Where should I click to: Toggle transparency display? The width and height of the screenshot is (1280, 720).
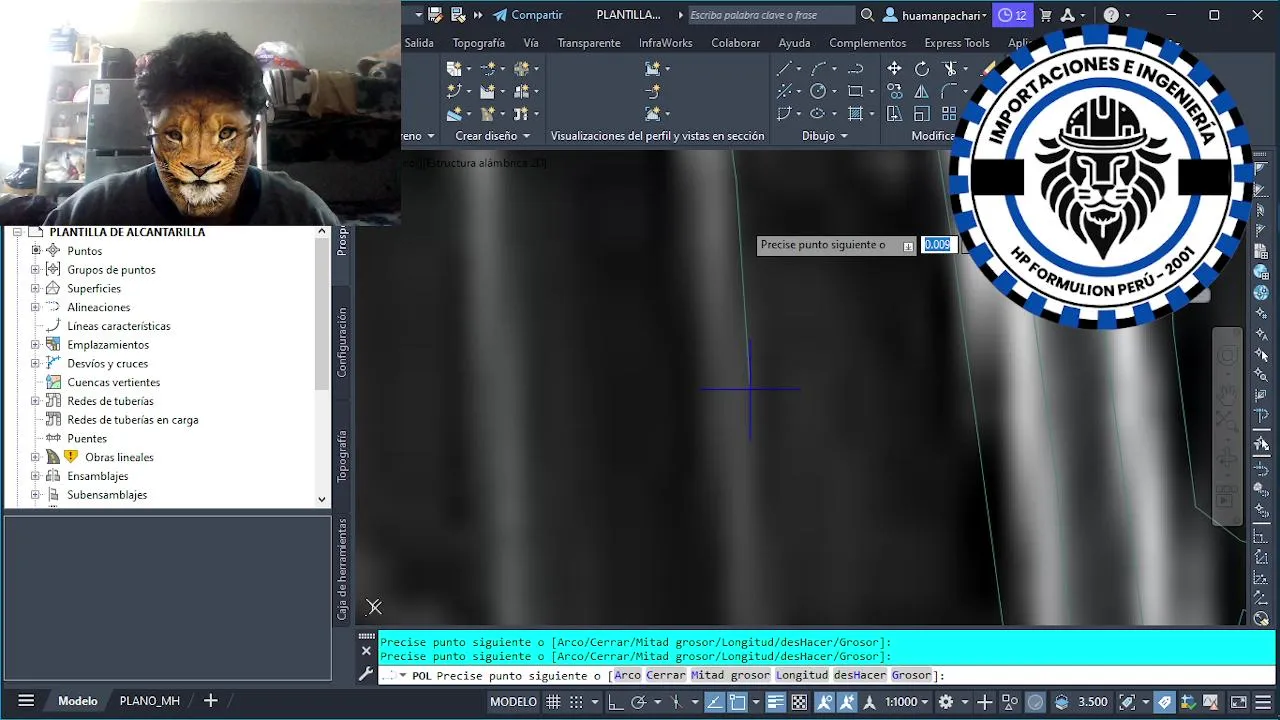coord(799,702)
